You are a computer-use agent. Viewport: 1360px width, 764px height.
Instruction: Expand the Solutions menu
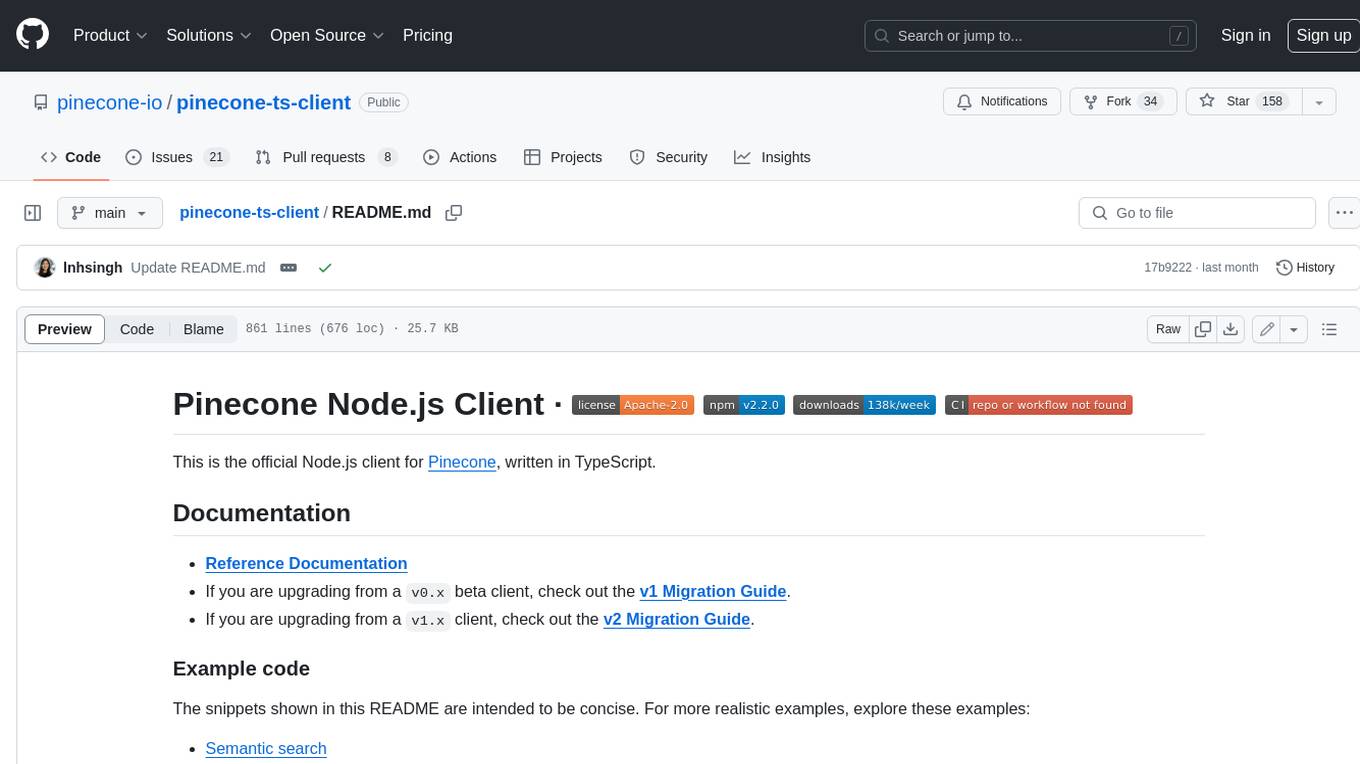click(209, 35)
